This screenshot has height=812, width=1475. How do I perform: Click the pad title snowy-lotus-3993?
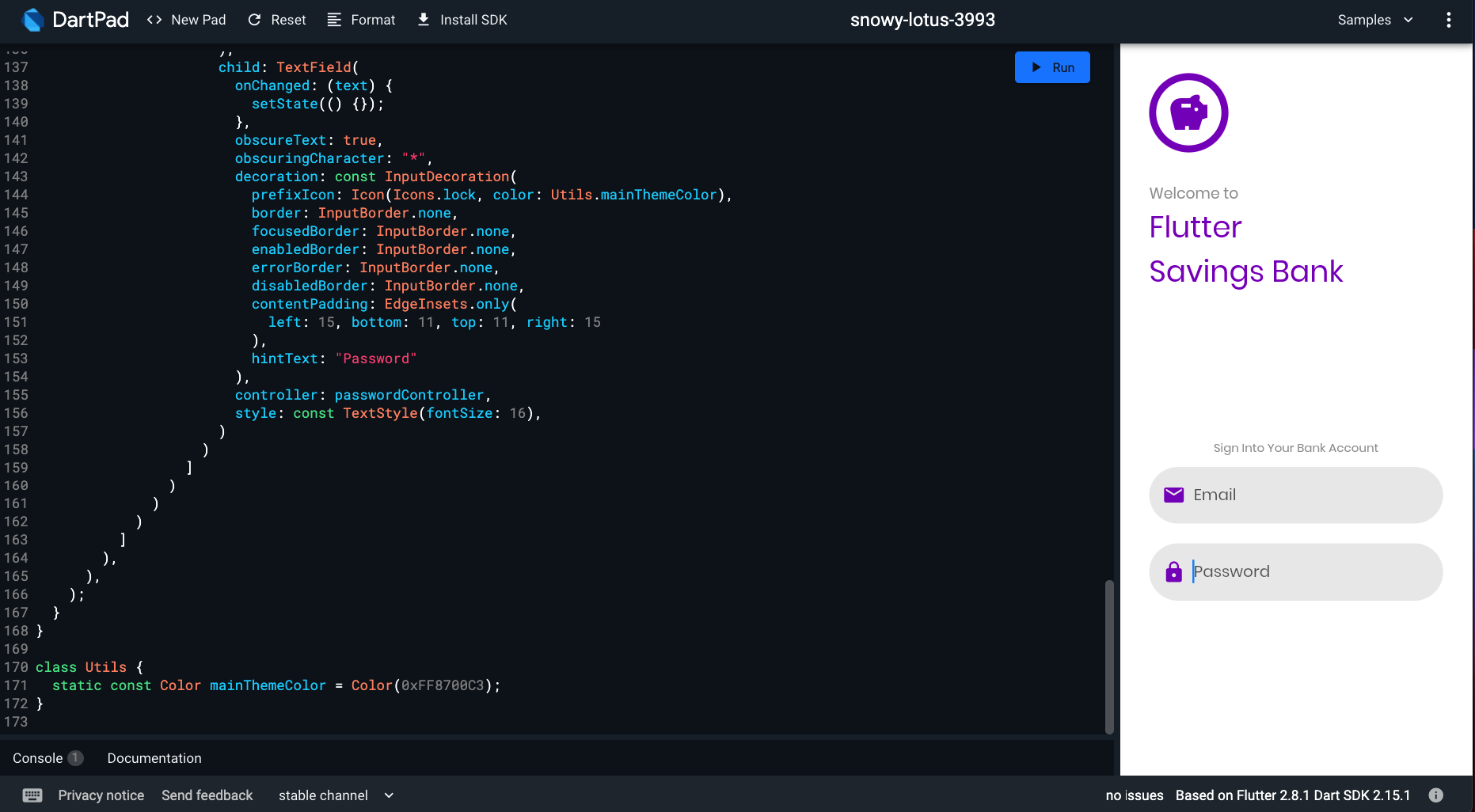tap(922, 20)
